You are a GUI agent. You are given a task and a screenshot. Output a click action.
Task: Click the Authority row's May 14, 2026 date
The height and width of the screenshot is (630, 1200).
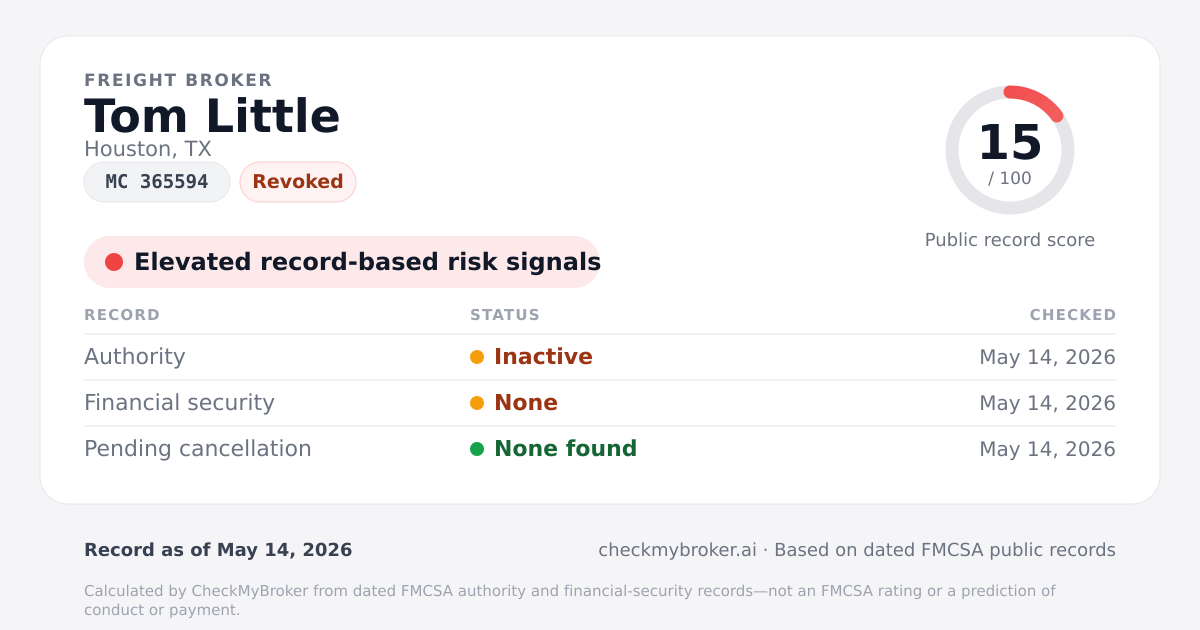[1047, 357]
